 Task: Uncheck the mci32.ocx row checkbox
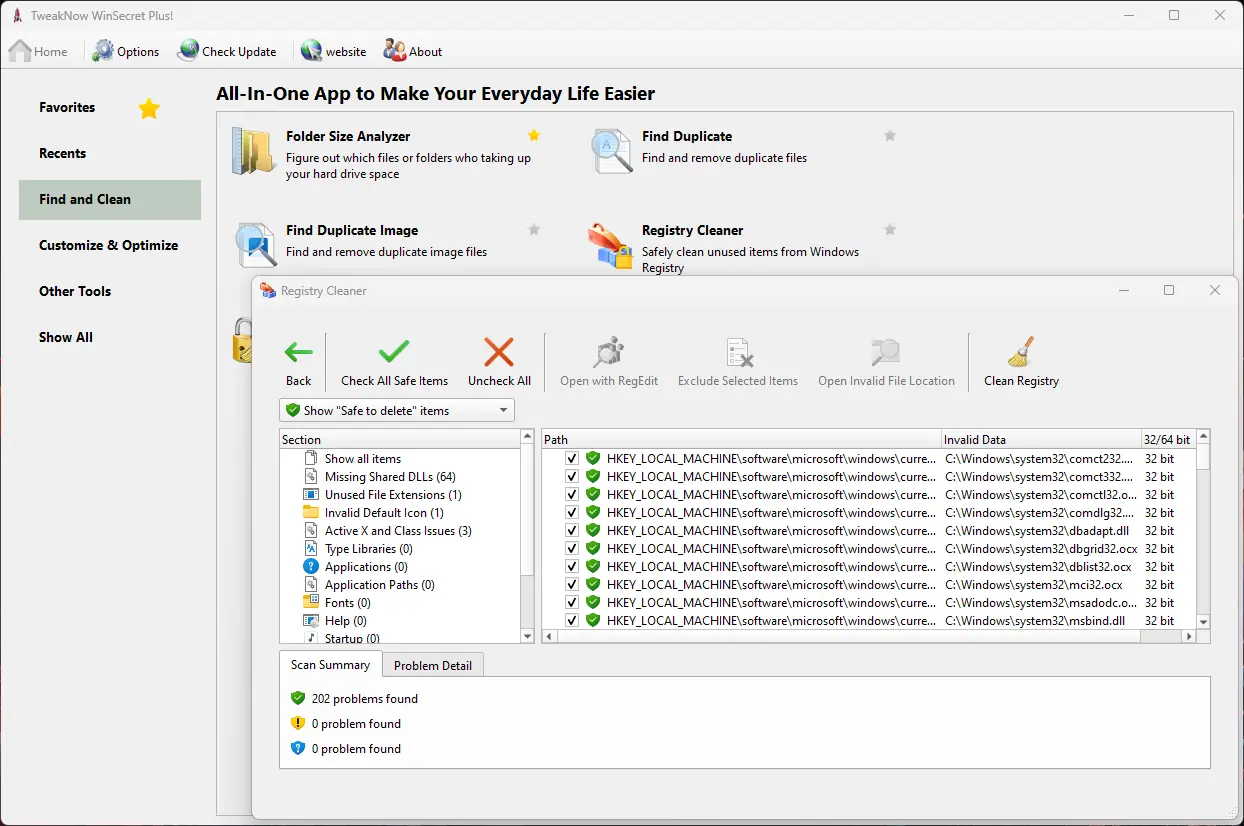572,584
